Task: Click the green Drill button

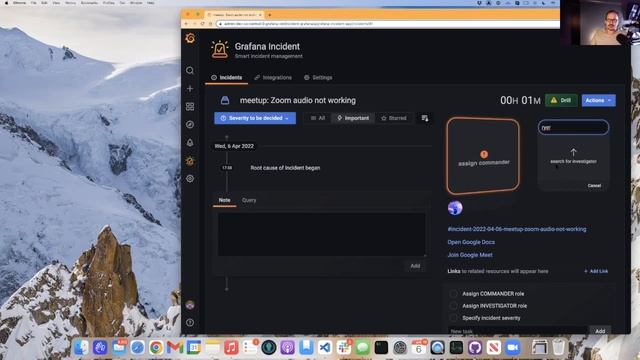Action: pyautogui.click(x=561, y=100)
